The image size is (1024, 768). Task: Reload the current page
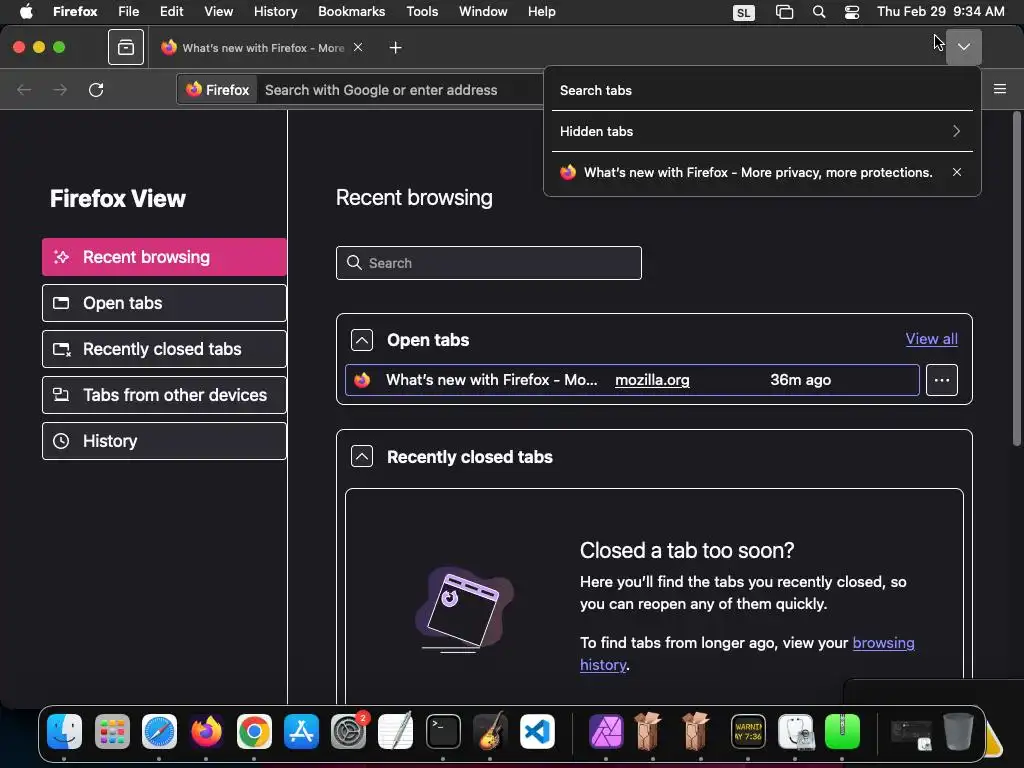coord(96,89)
